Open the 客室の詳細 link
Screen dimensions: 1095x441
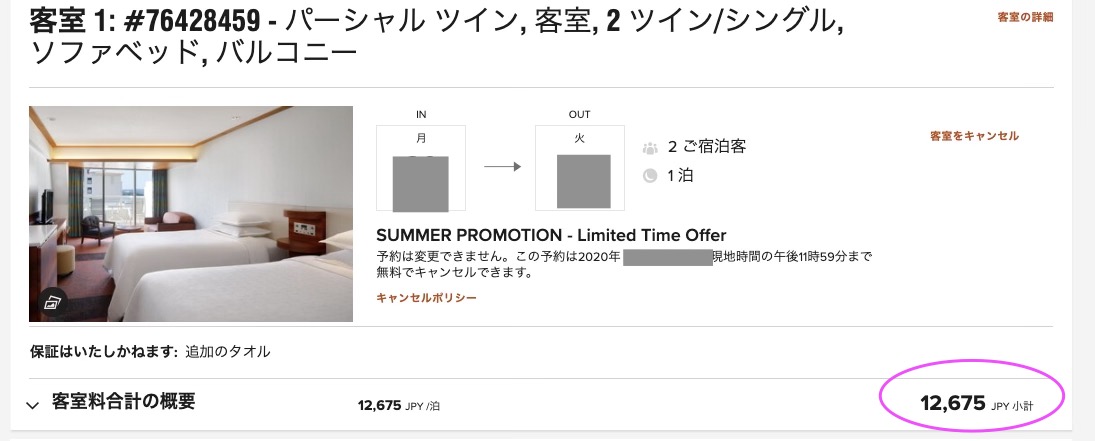pos(1025,17)
